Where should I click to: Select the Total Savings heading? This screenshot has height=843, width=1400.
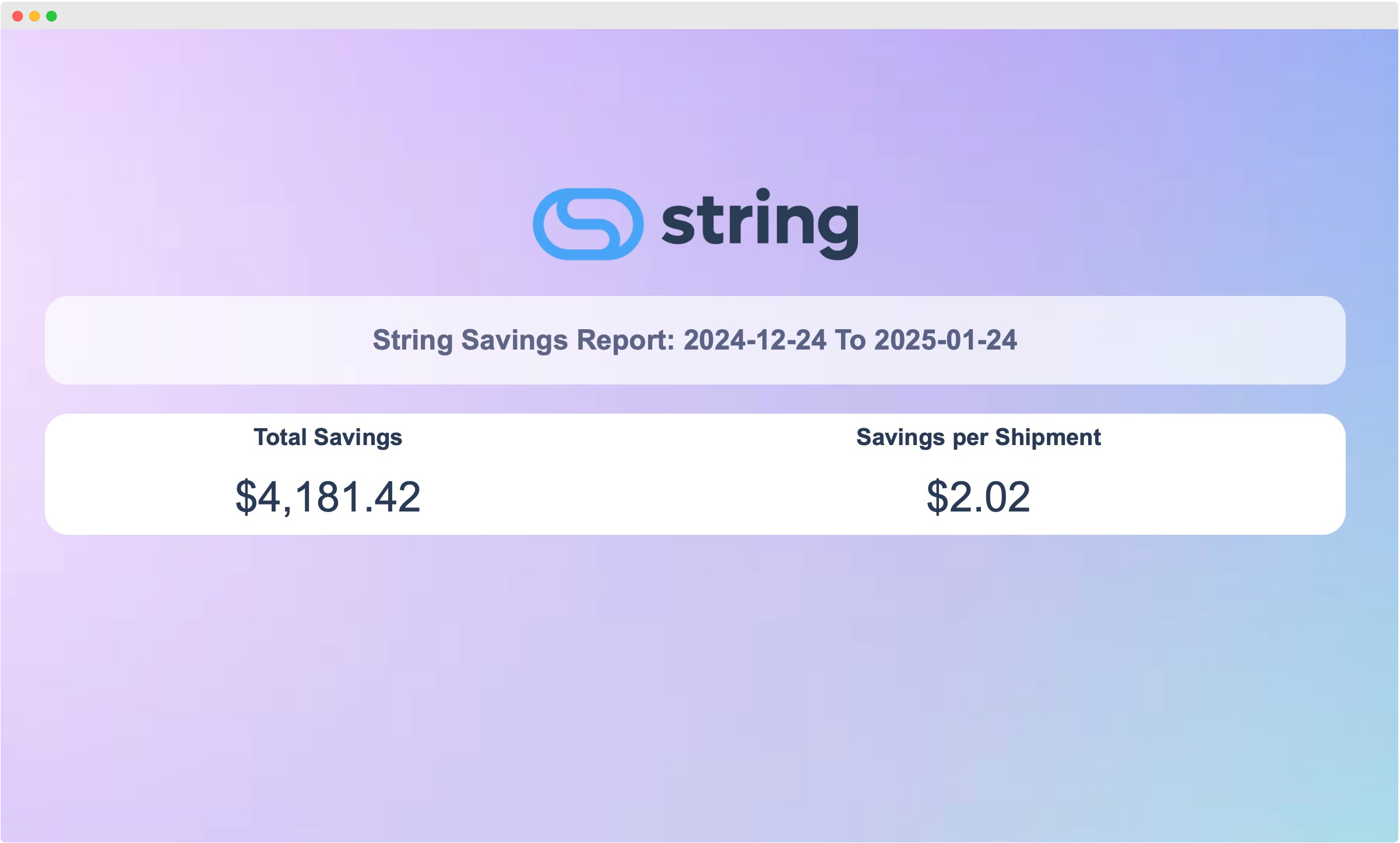(x=328, y=438)
